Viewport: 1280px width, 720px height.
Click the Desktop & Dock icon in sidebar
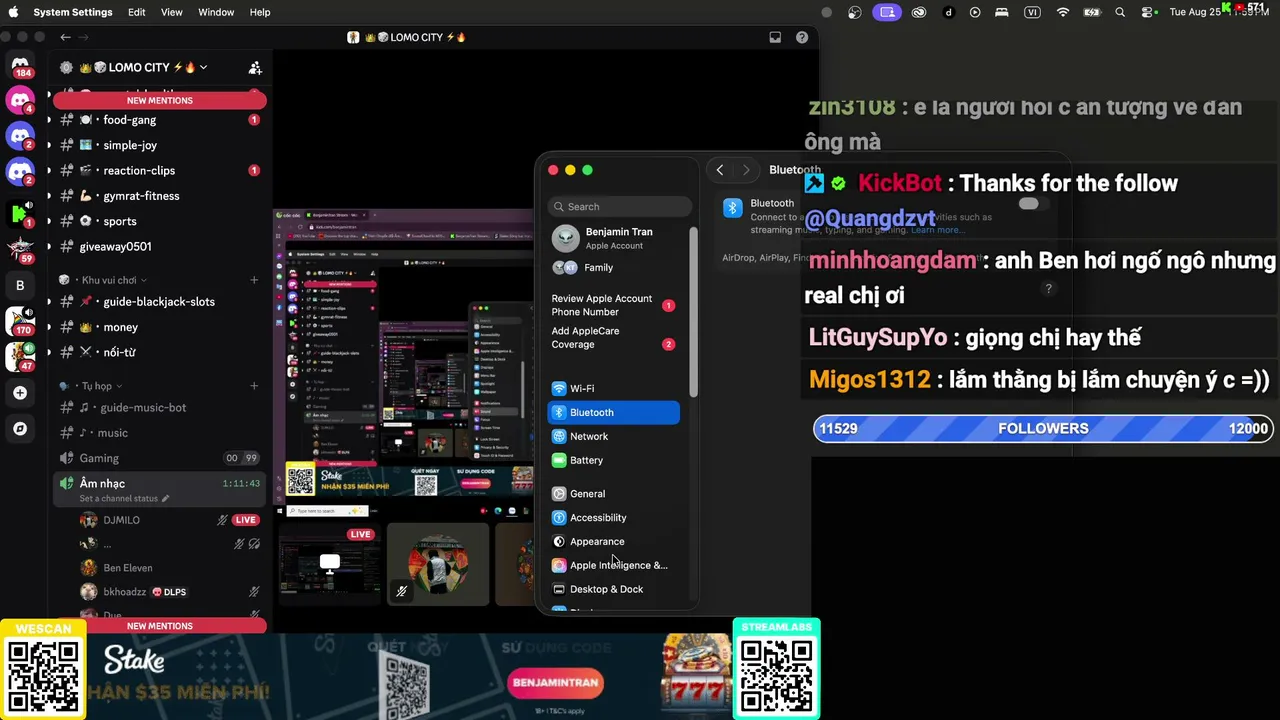(x=559, y=589)
